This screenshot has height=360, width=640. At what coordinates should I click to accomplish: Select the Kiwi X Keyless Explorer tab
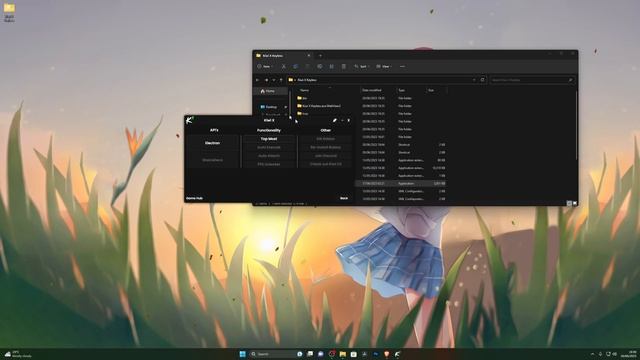282,56
